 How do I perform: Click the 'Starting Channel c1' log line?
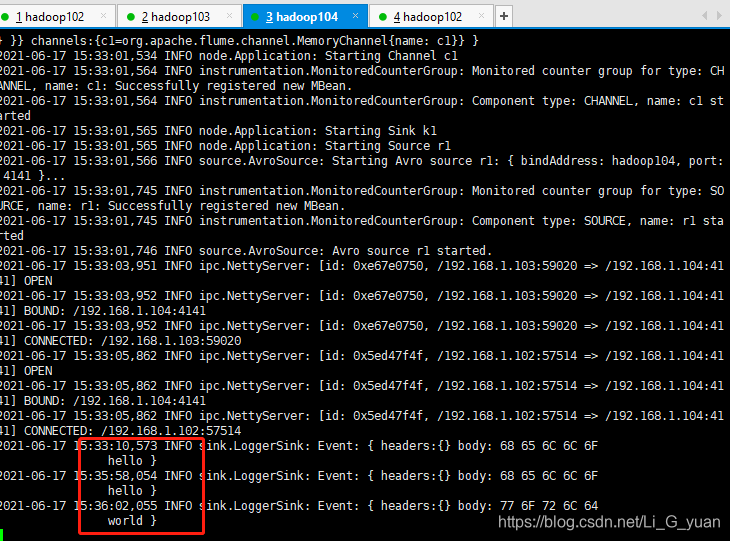point(229,56)
